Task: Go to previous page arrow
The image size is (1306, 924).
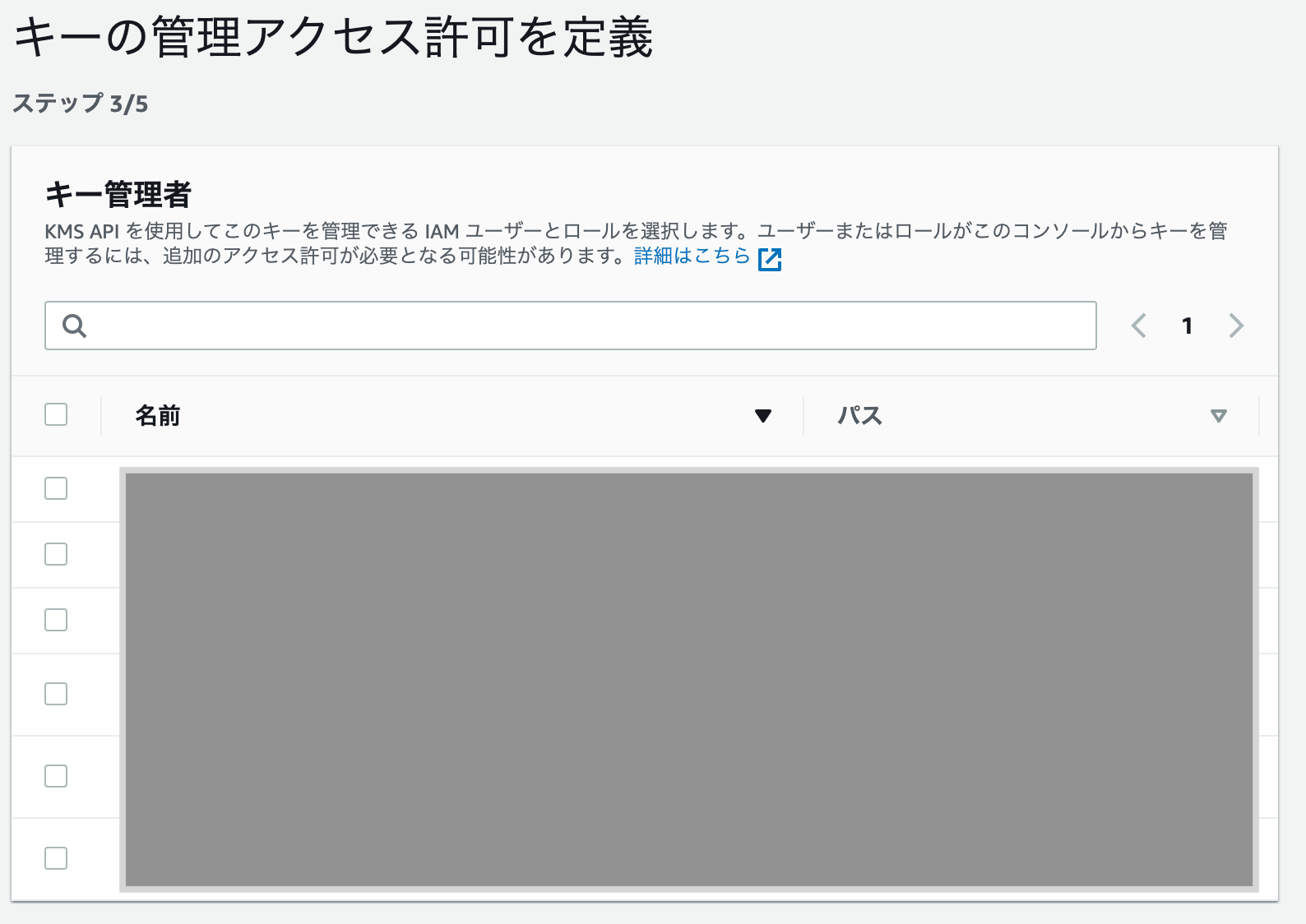Action: click(1139, 326)
